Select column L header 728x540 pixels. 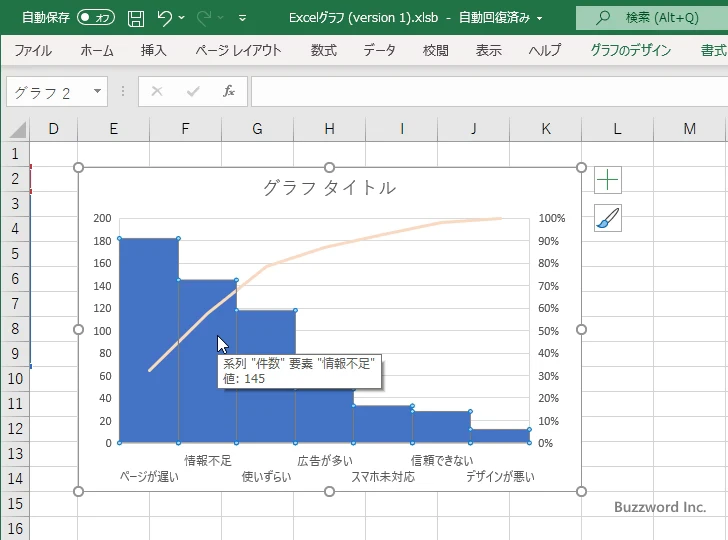click(x=617, y=129)
